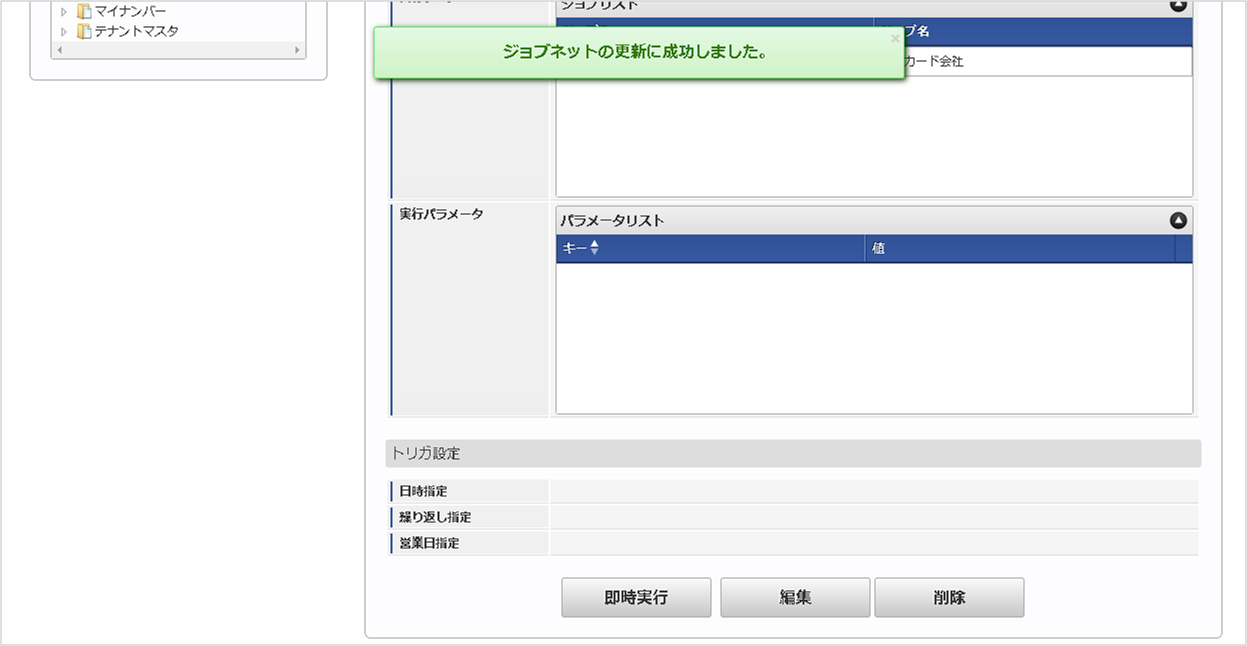This screenshot has height=646, width=1247.
Task: Expand the テナントマスタ tree node
Action: tap(63, 31)
